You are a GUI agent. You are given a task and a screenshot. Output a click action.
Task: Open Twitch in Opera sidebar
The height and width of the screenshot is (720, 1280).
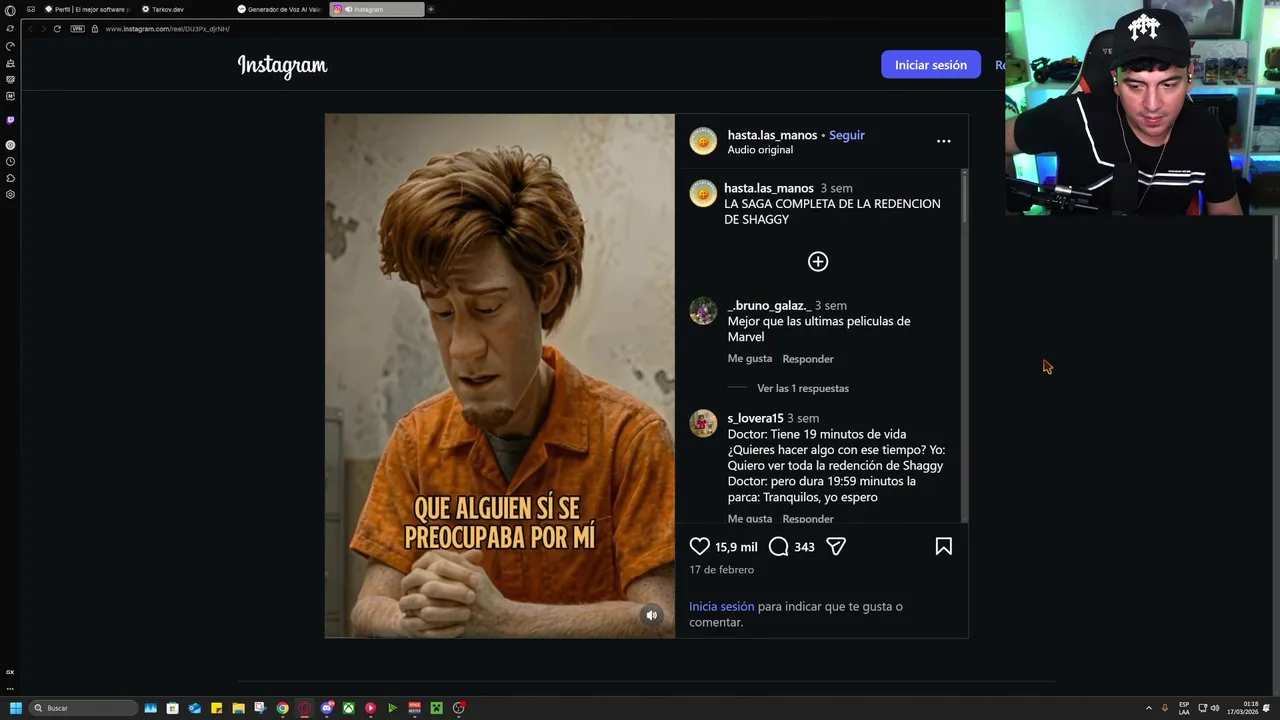click(10, 120)
